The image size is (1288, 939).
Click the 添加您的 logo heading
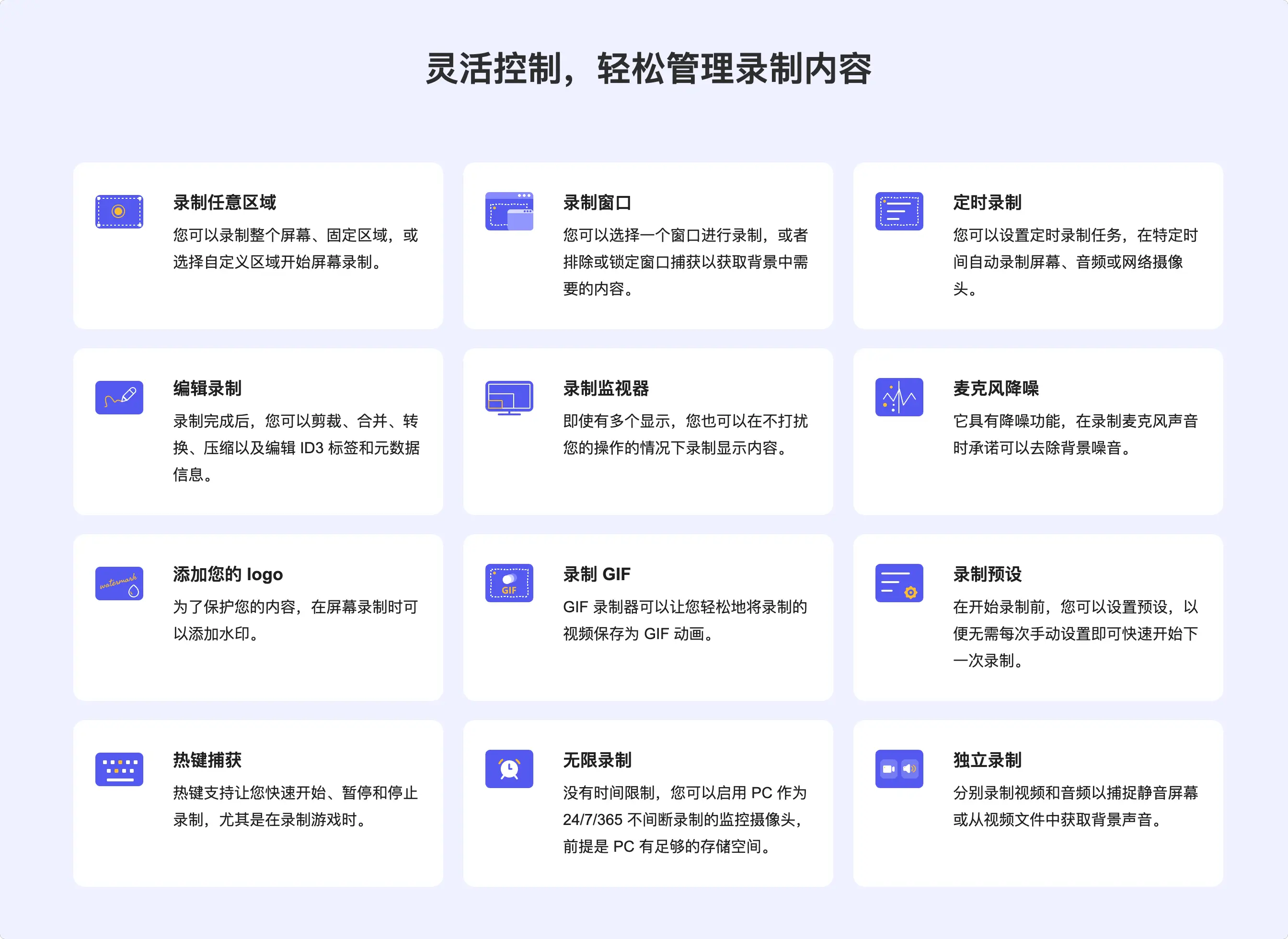(x=227, y=574)
